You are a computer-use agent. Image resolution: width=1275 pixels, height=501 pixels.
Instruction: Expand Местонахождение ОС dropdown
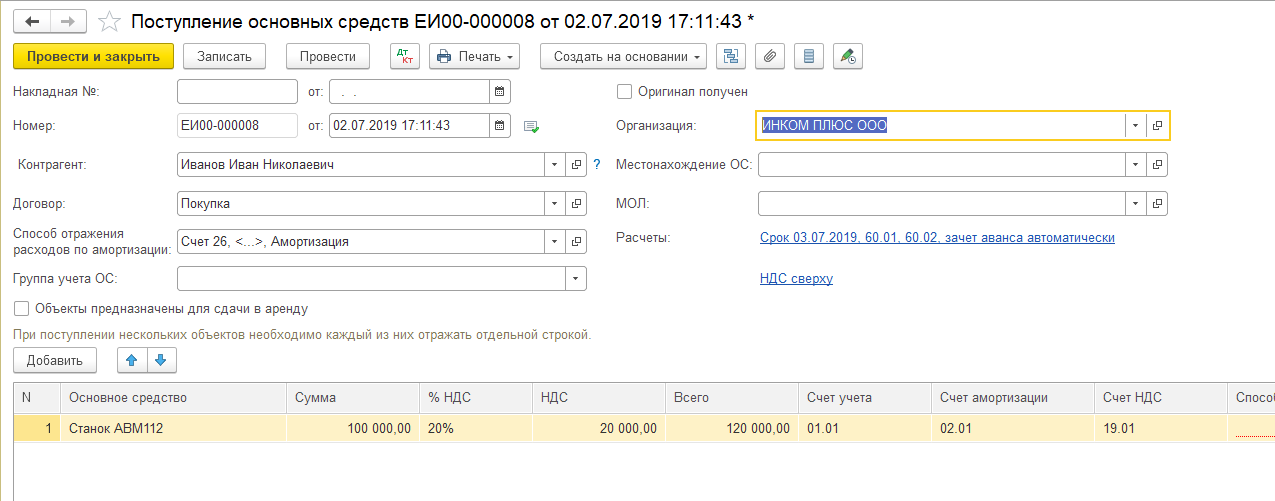point(1134,164)
